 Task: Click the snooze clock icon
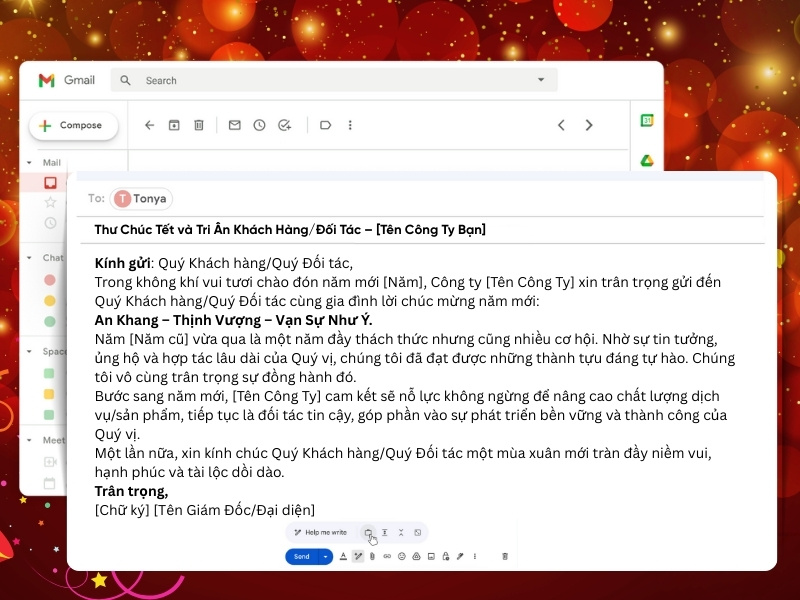[259, 125]
